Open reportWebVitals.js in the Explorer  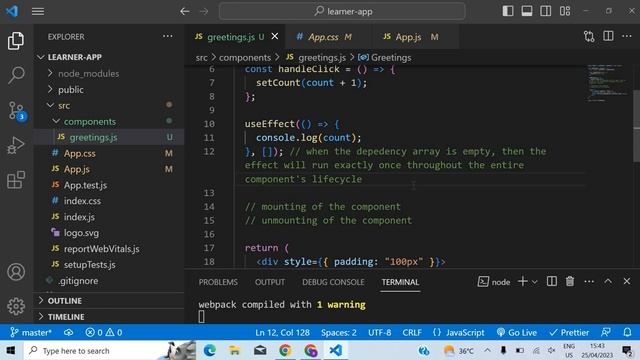(101, 249)
